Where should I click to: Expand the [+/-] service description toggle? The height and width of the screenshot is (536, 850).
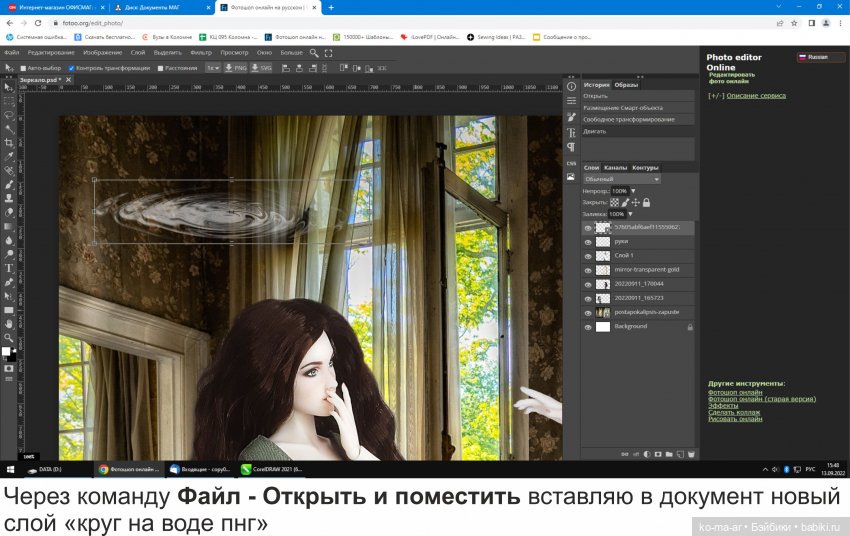point(716,96)
